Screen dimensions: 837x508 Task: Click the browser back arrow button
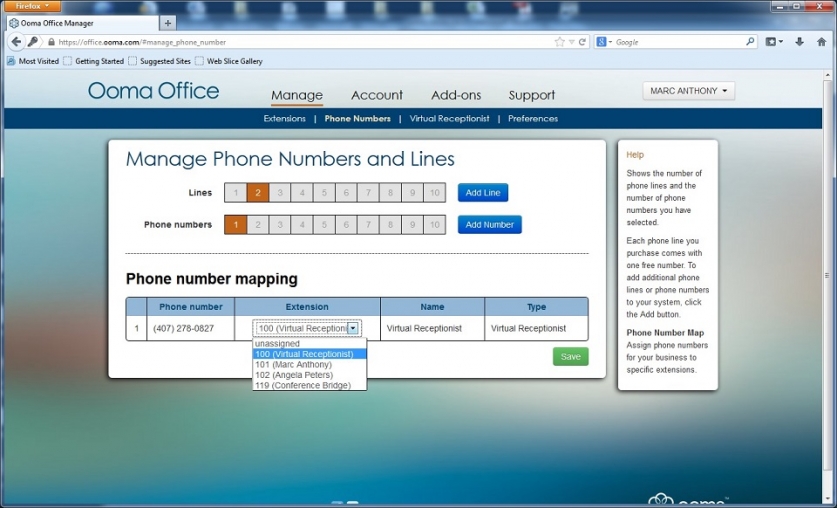pyautogui.click(x=16, y=42)
